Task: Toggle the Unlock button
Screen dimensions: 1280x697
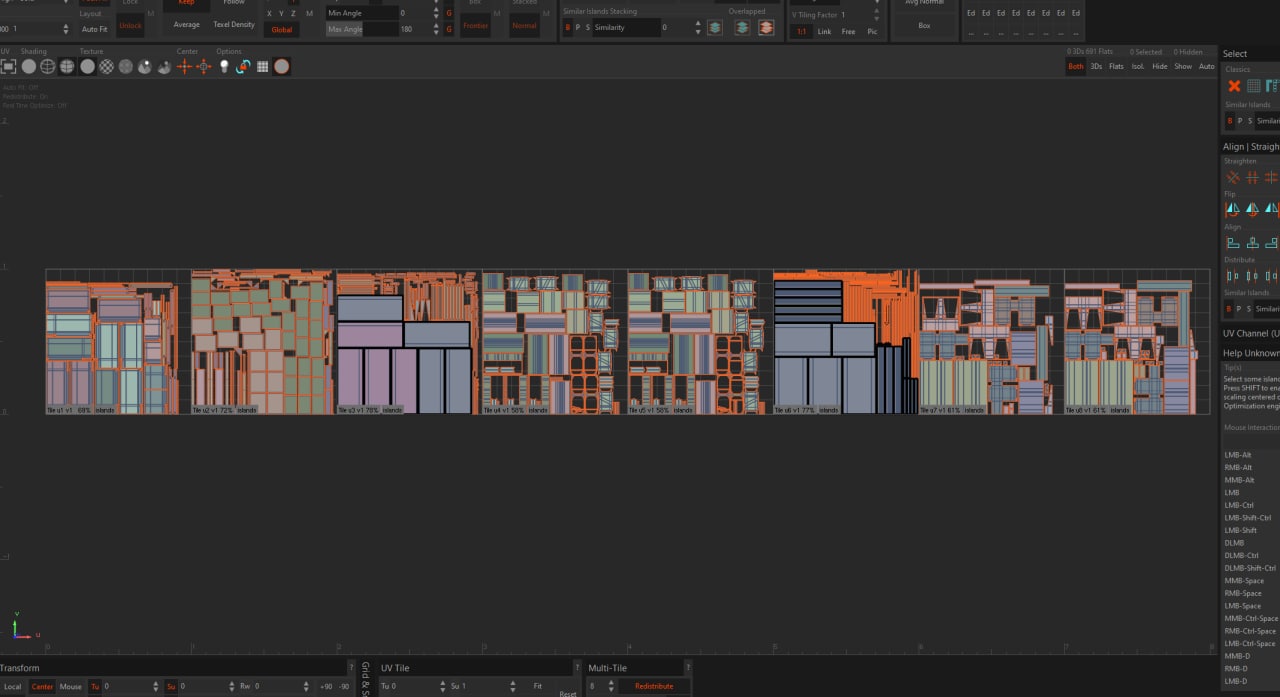Action: [x=130, y=26]
